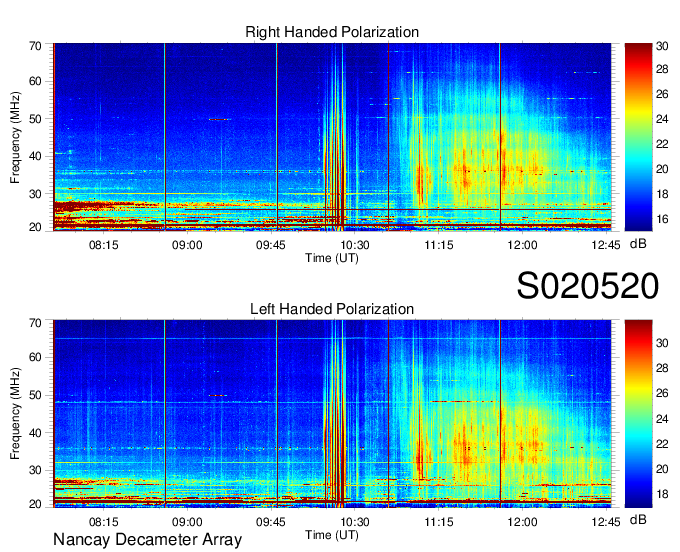
Task: Click the top plot colorbar
Action: click(x=638, y=137)
